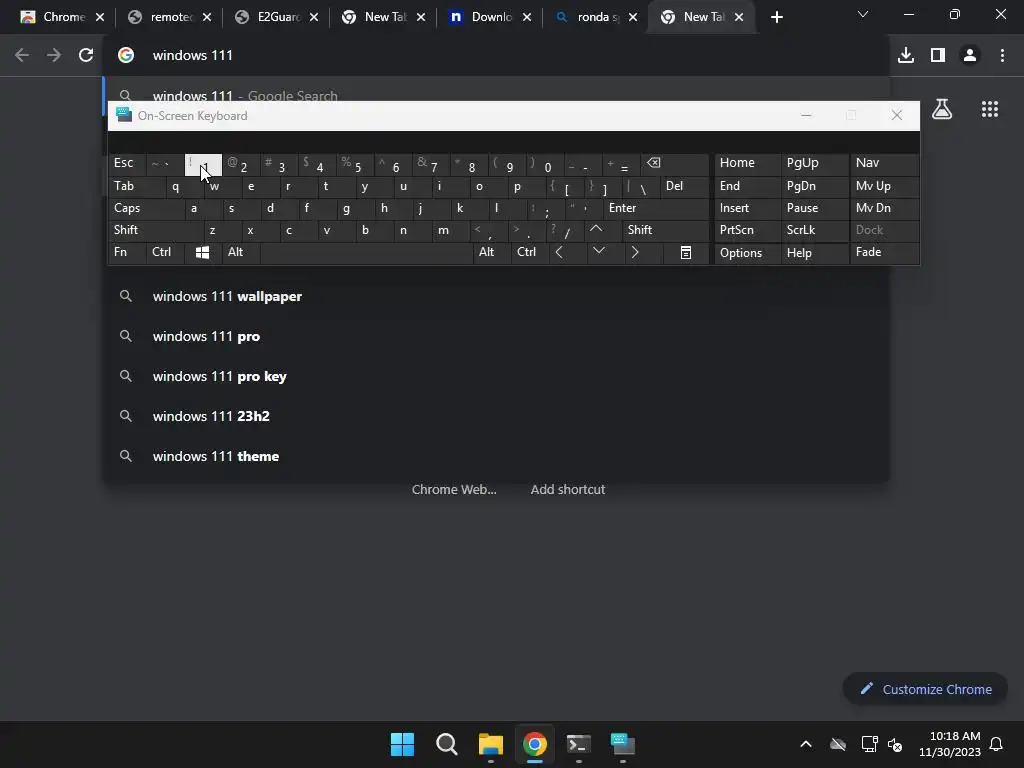Open Windows Start menu
This screenshot has width=1024, height=768.
(402, 744)
